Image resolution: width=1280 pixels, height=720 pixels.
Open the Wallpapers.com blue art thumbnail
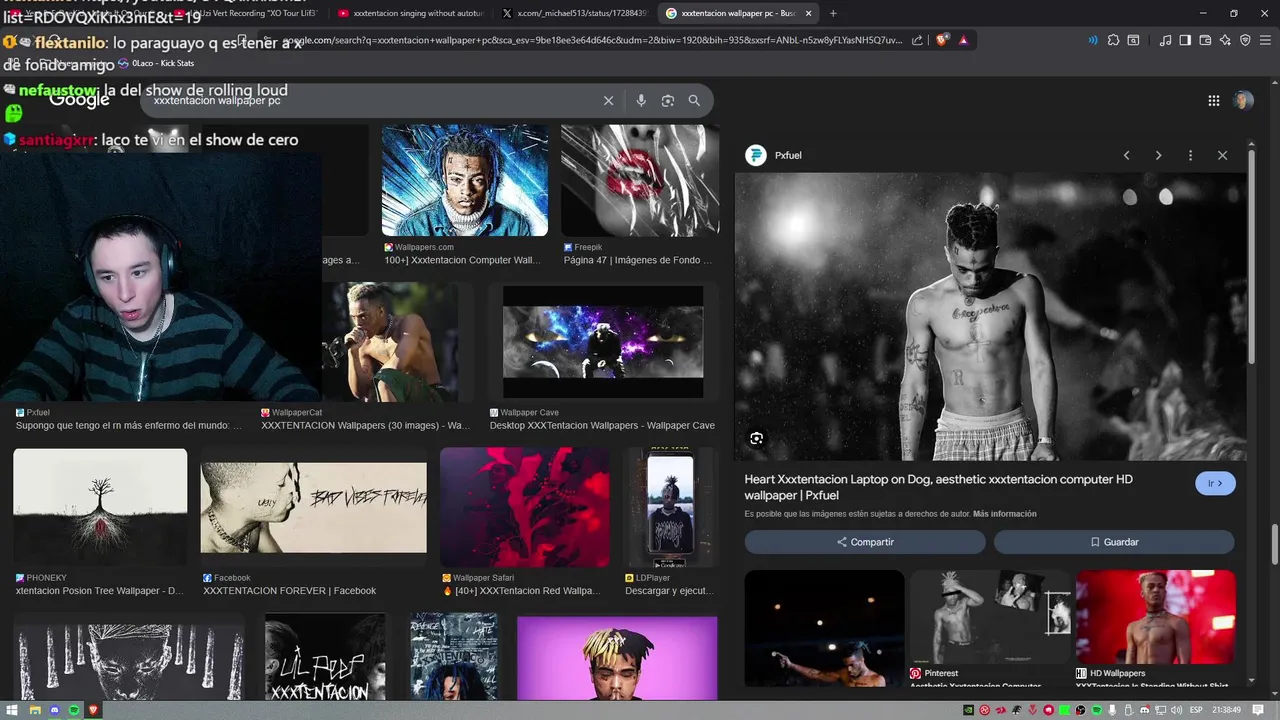(x=465, y=180)
